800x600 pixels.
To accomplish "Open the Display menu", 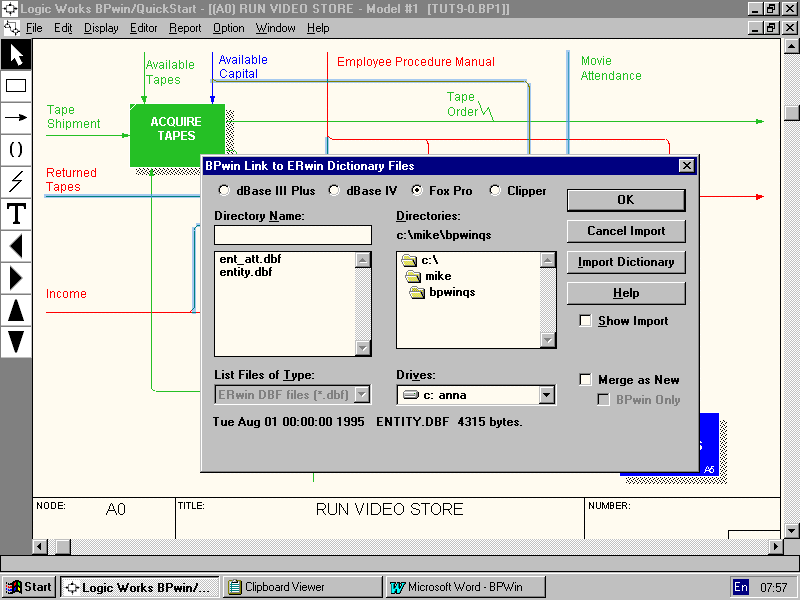I will (101, 28).
